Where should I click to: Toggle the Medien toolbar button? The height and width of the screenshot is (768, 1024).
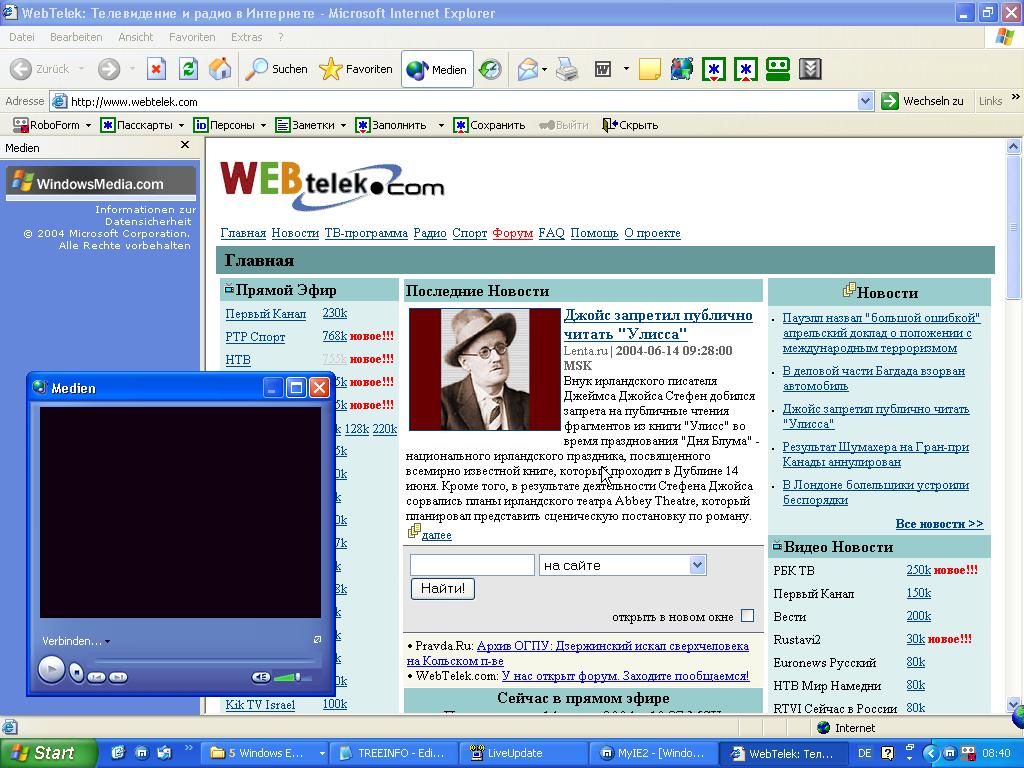436,69
